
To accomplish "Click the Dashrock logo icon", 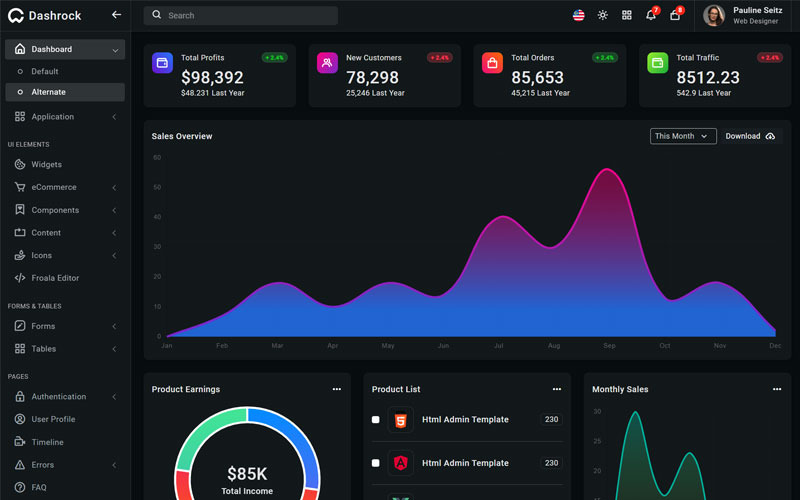I will click(x=16, y=16).
